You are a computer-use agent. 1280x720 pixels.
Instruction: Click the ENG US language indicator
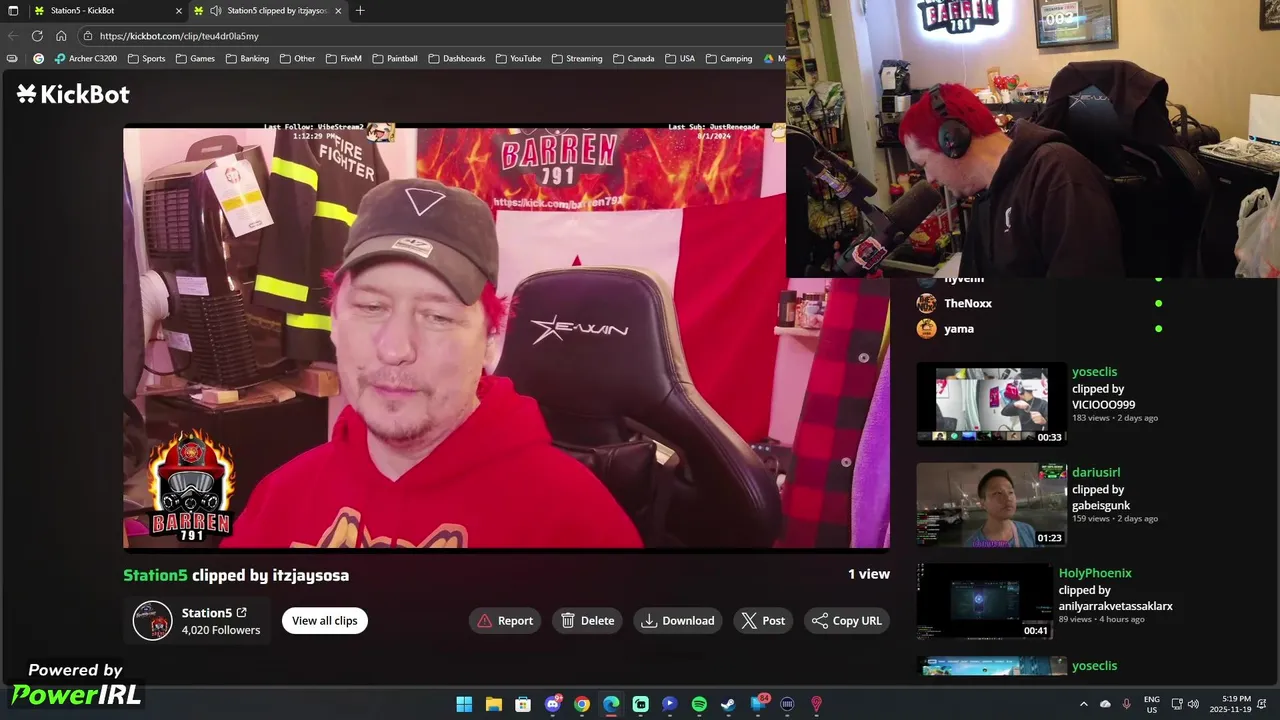click(x=1152, y=704)
